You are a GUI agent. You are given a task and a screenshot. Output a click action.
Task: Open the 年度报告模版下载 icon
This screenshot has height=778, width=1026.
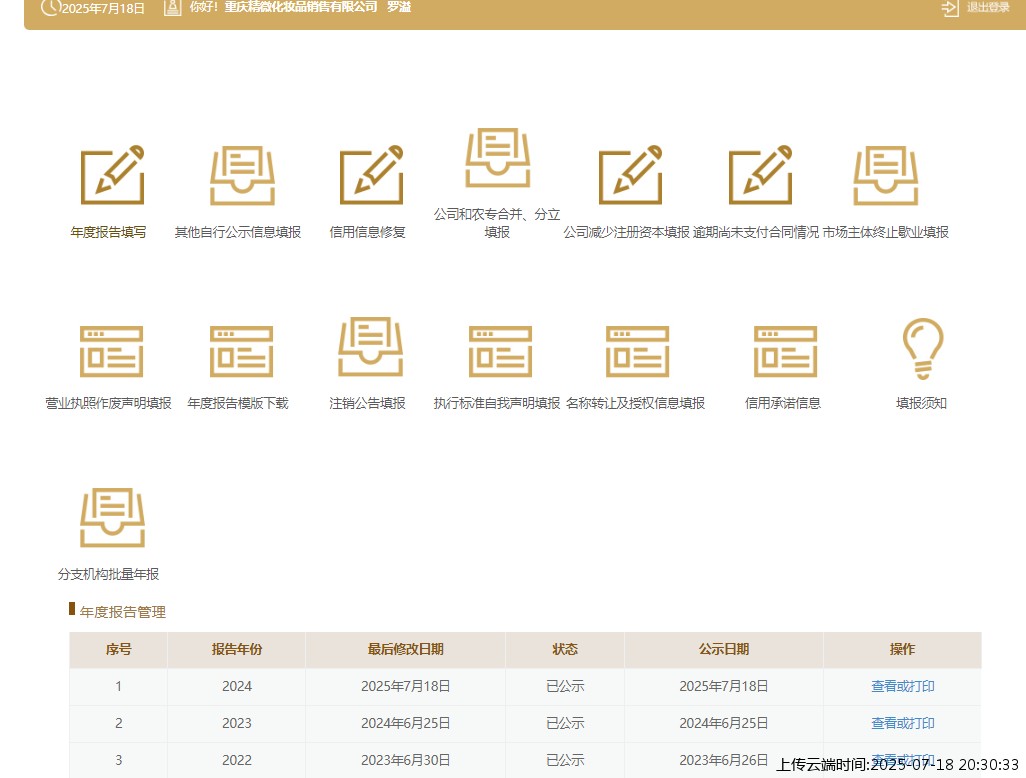(x=241, y=351)
